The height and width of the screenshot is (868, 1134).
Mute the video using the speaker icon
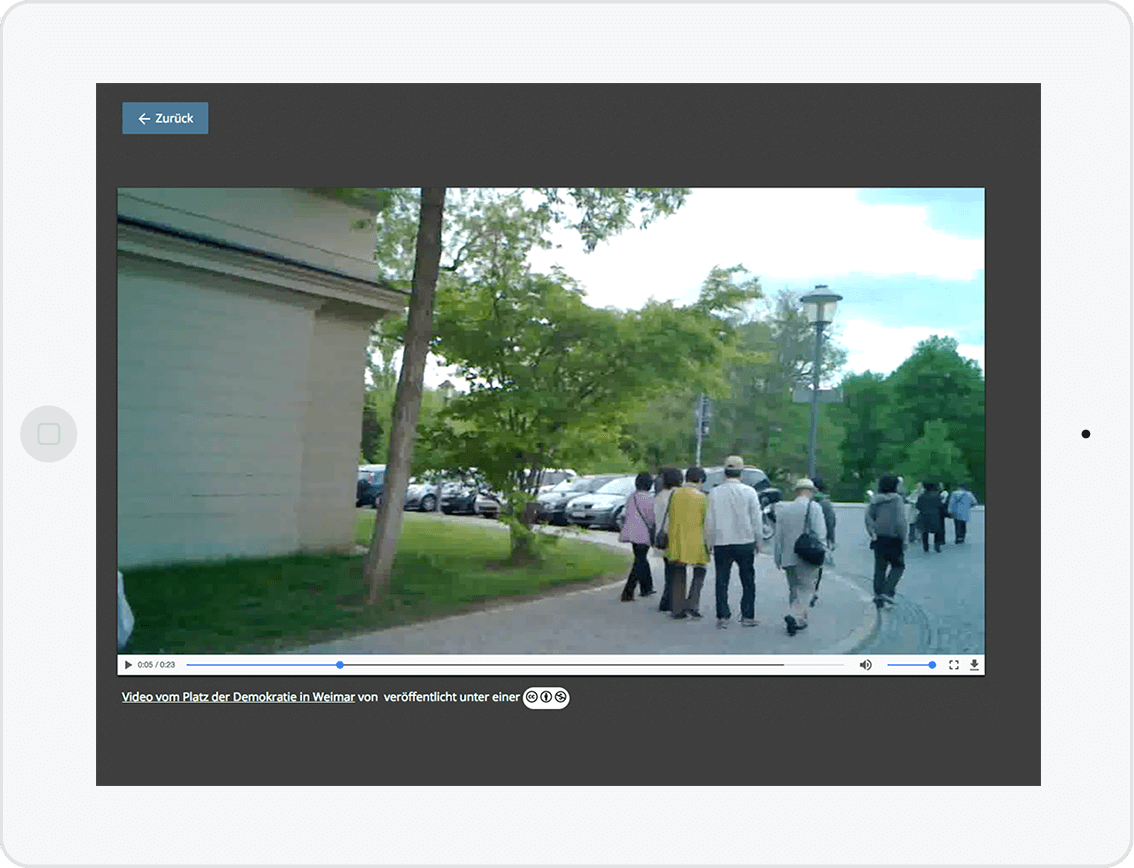865,665
